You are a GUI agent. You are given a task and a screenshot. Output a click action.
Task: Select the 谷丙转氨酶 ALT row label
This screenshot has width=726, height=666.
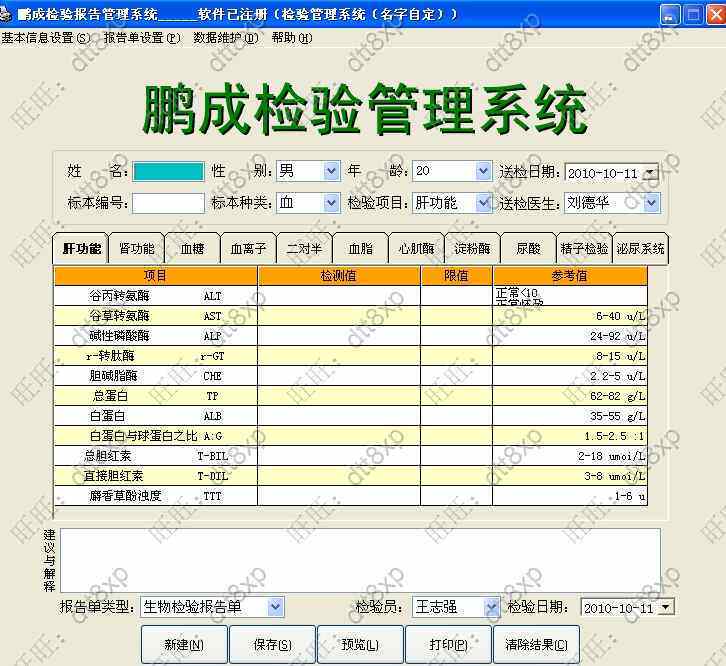pos(156,295)
